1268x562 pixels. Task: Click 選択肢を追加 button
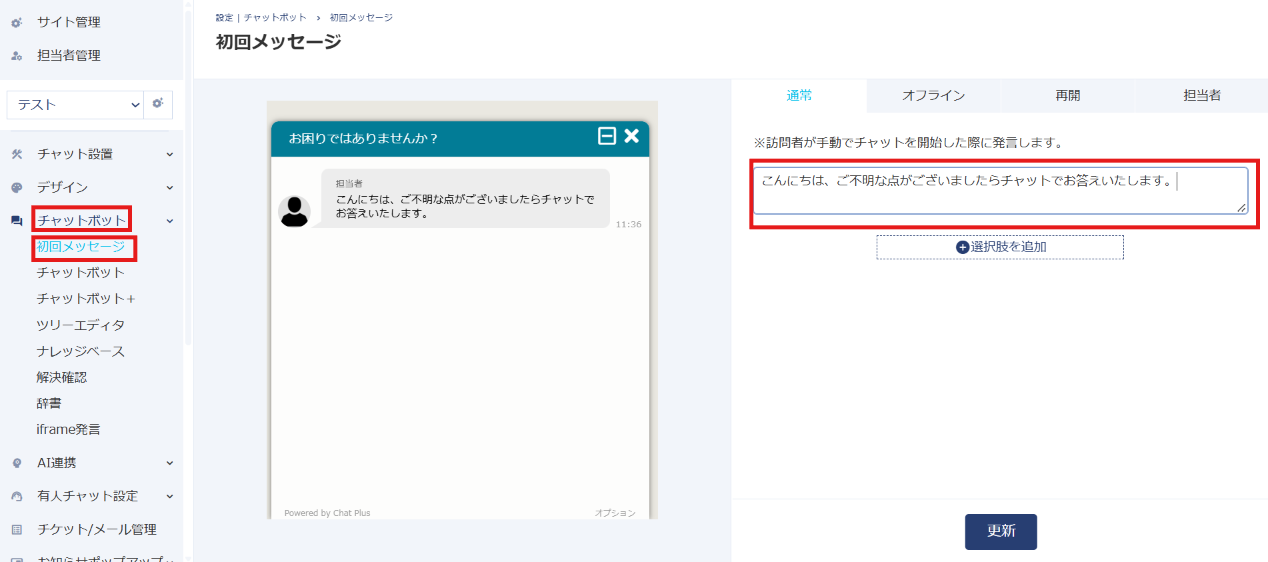[1000, 247]
